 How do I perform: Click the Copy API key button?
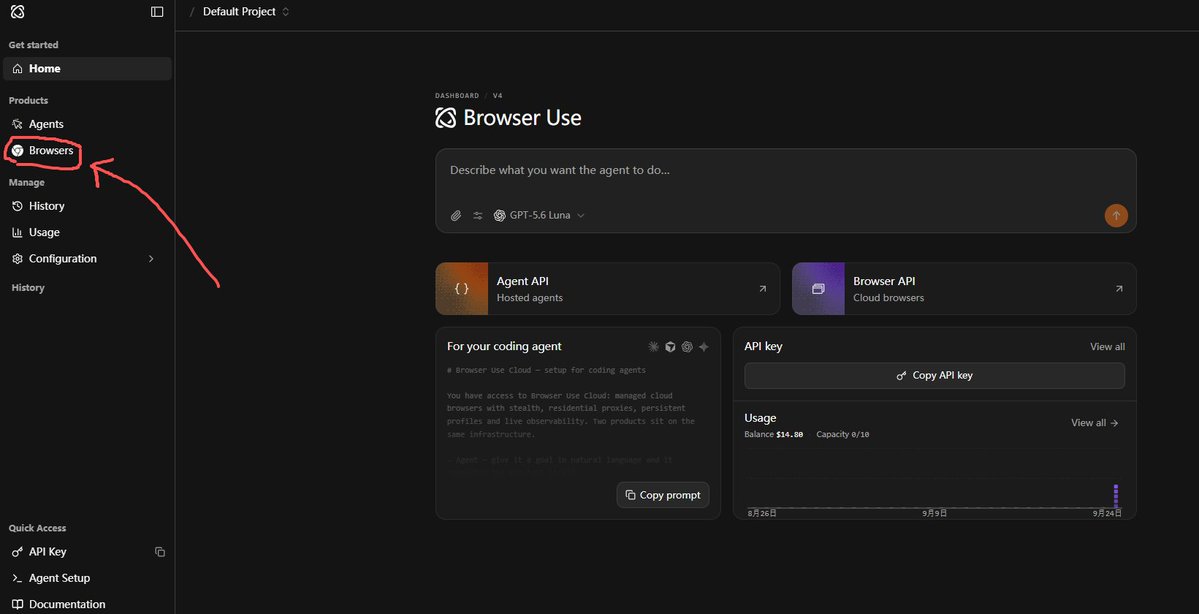tap(934, 375)
